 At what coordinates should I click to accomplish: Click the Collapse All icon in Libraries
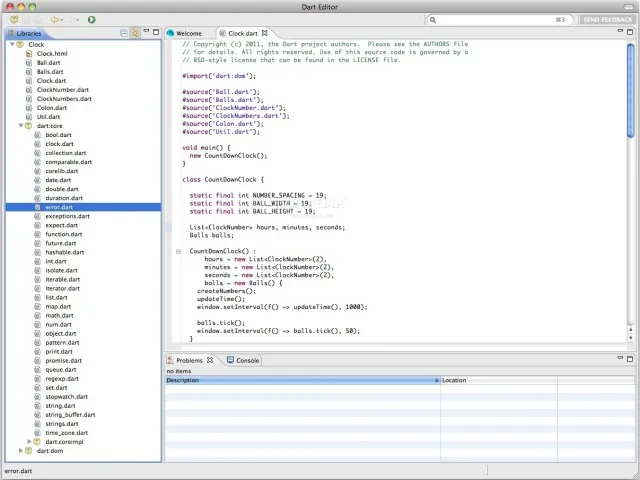click(124, 33)
